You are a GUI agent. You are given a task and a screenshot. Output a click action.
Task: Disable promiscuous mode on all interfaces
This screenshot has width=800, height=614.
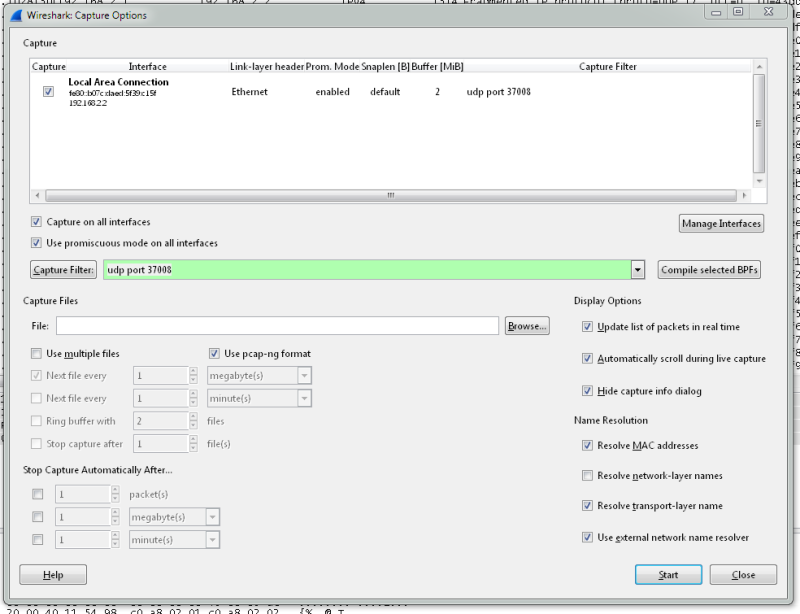pyautogui.click(x=37, y=243)
